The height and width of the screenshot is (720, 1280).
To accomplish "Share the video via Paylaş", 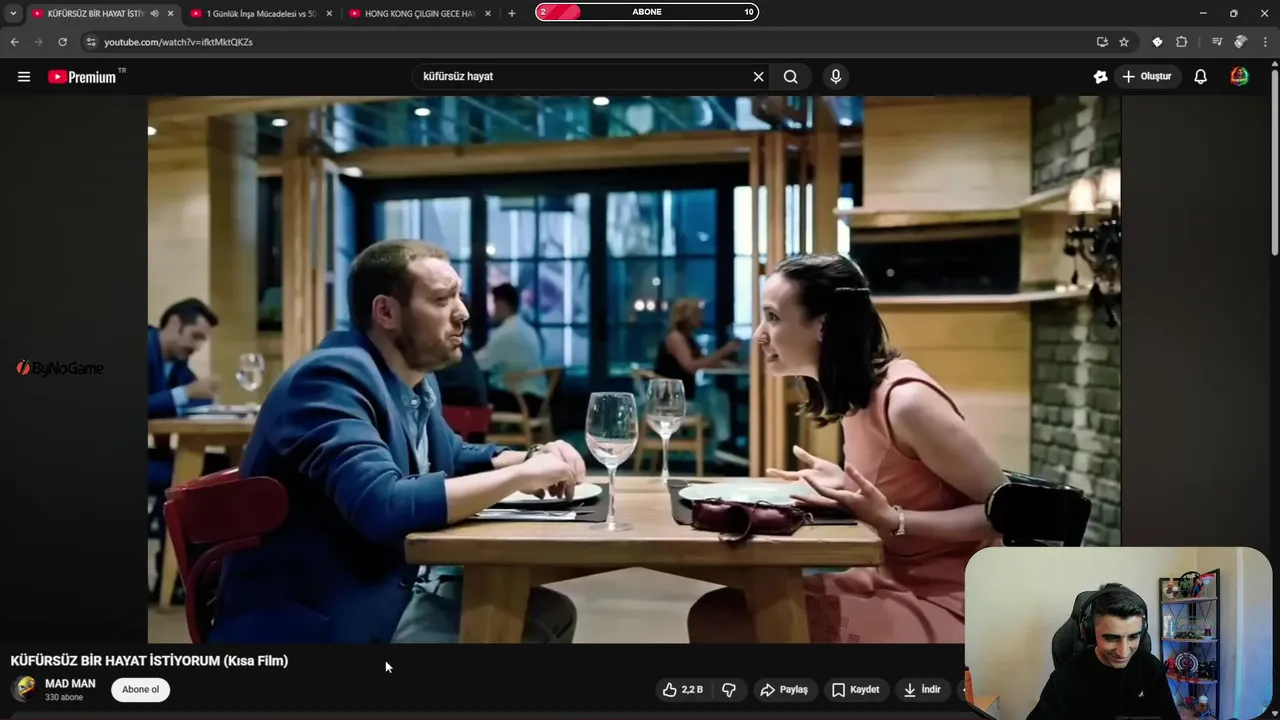I will (x=784, y=689).
